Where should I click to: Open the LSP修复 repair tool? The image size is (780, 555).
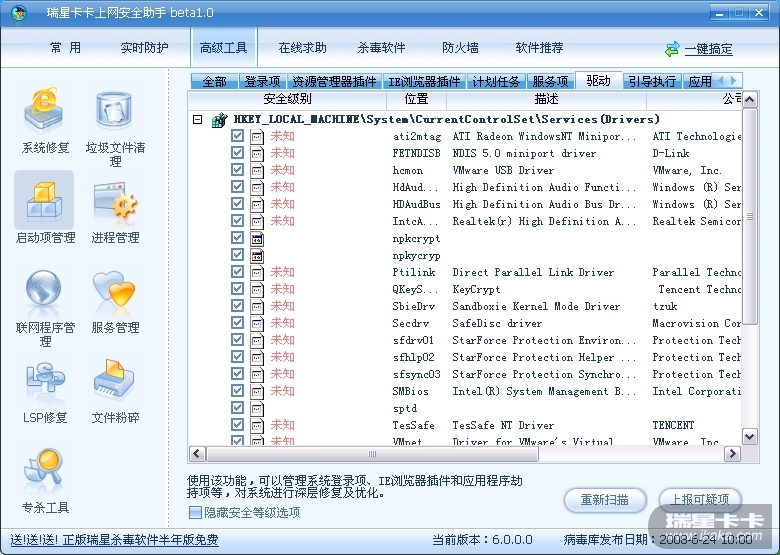[x=45, y=393]
